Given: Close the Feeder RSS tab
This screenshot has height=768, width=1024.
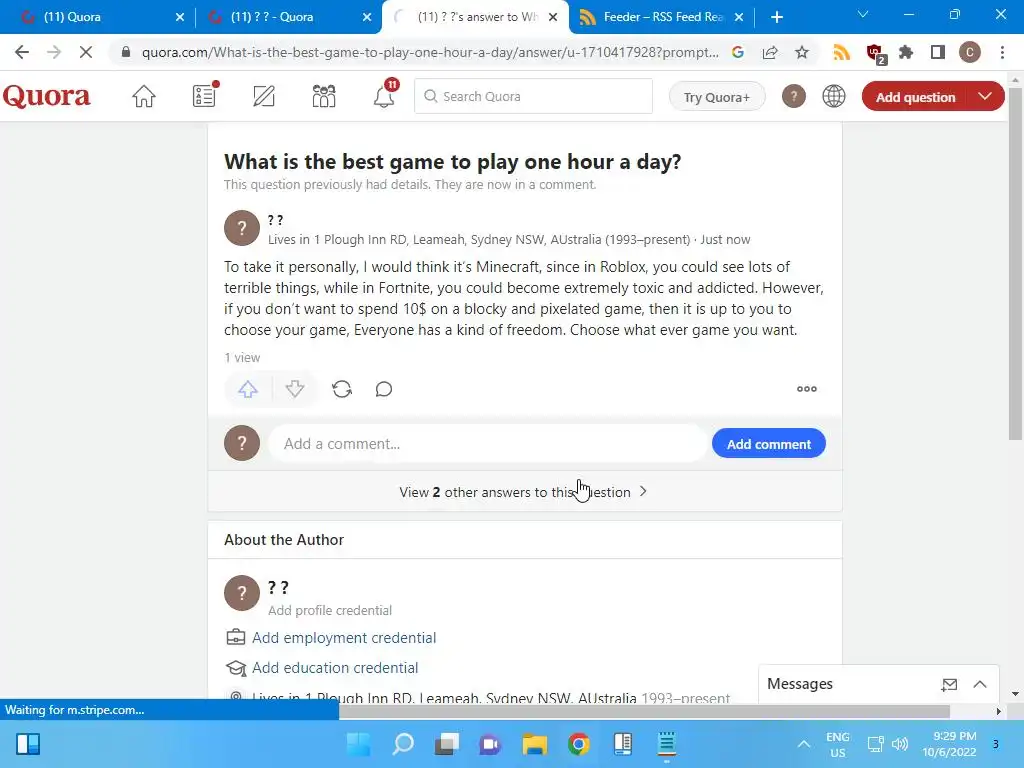Looking at the screenshot, I should (x=739, y=17).
